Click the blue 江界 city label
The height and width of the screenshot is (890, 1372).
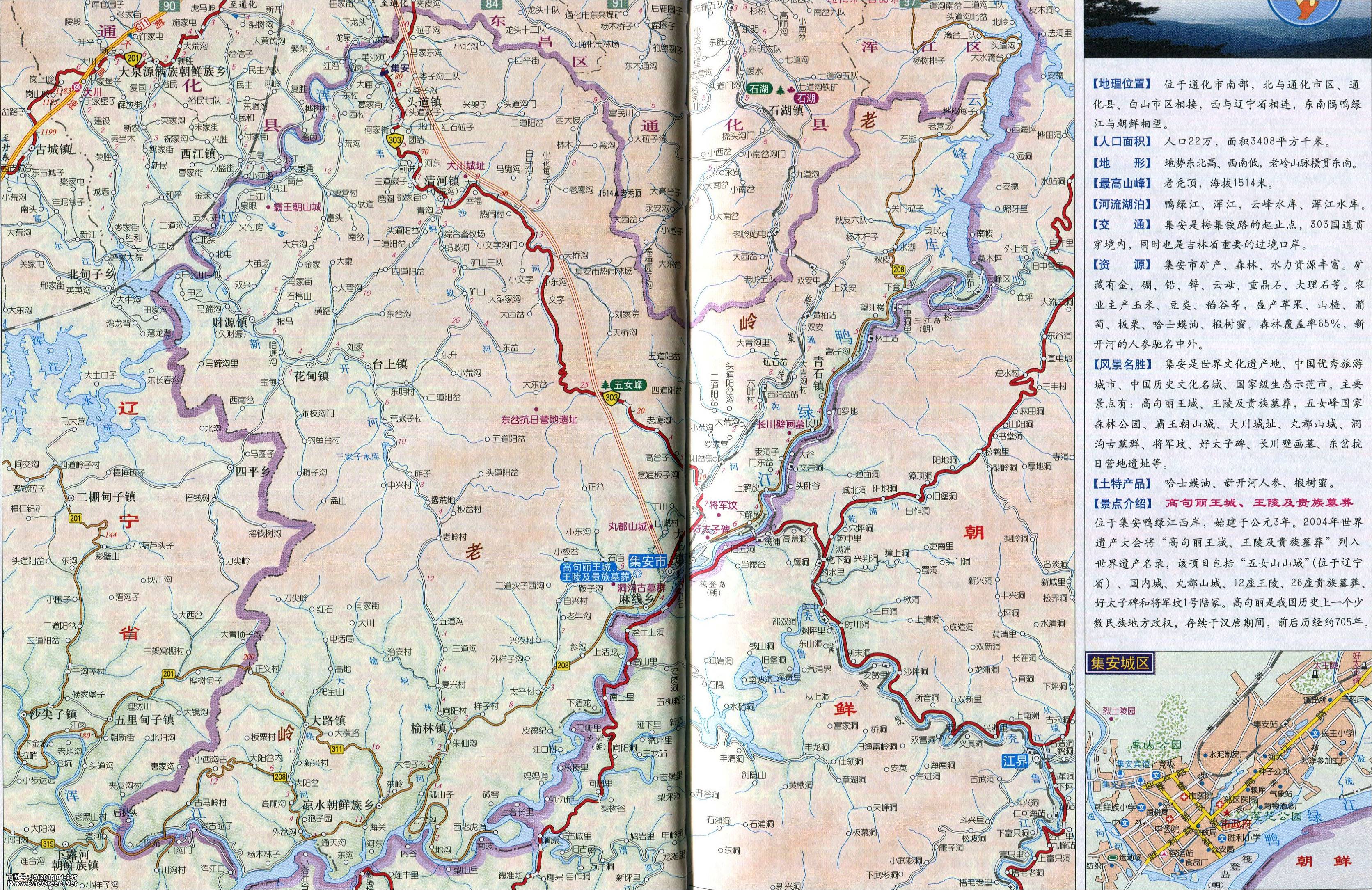(x=1015, y=761)
